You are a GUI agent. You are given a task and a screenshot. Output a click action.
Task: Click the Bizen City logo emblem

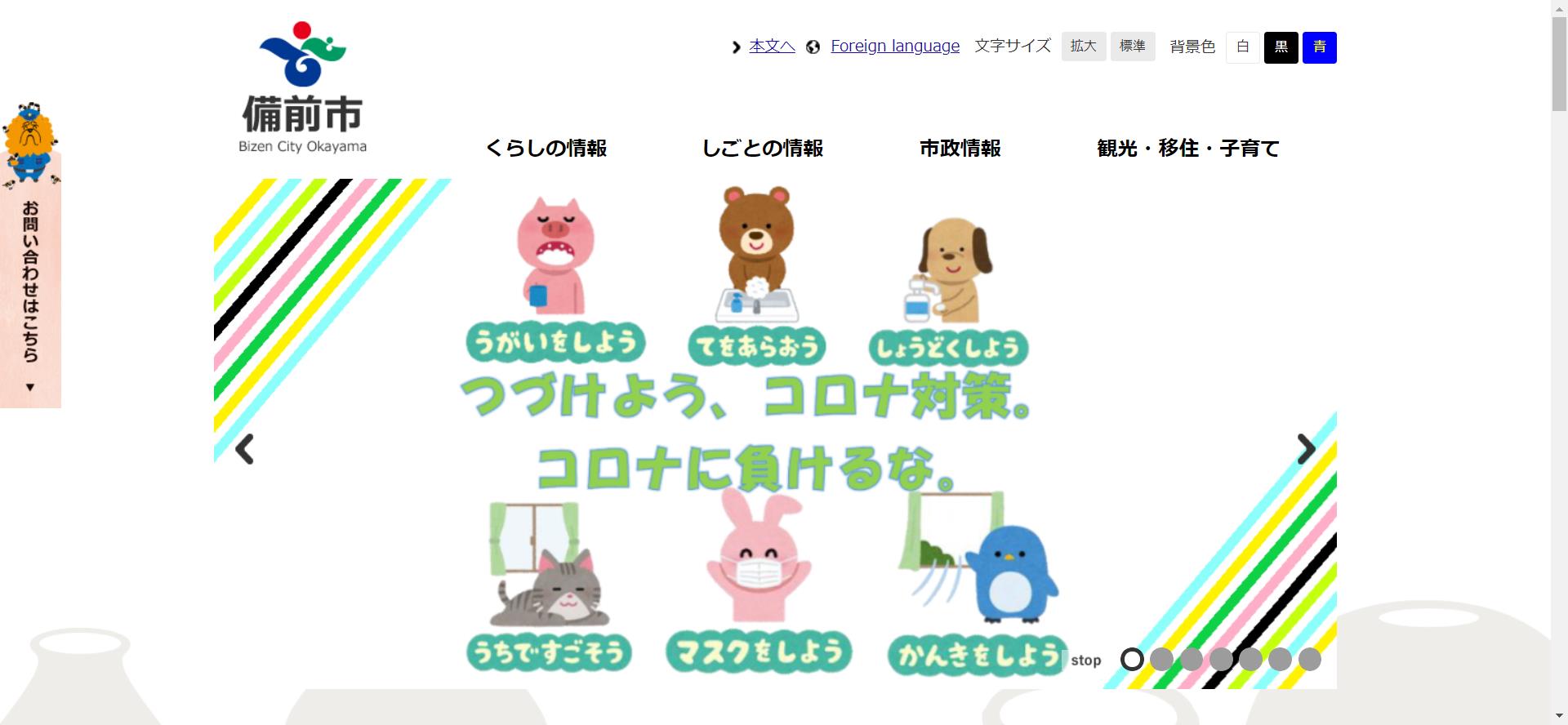tap(302, 54)
